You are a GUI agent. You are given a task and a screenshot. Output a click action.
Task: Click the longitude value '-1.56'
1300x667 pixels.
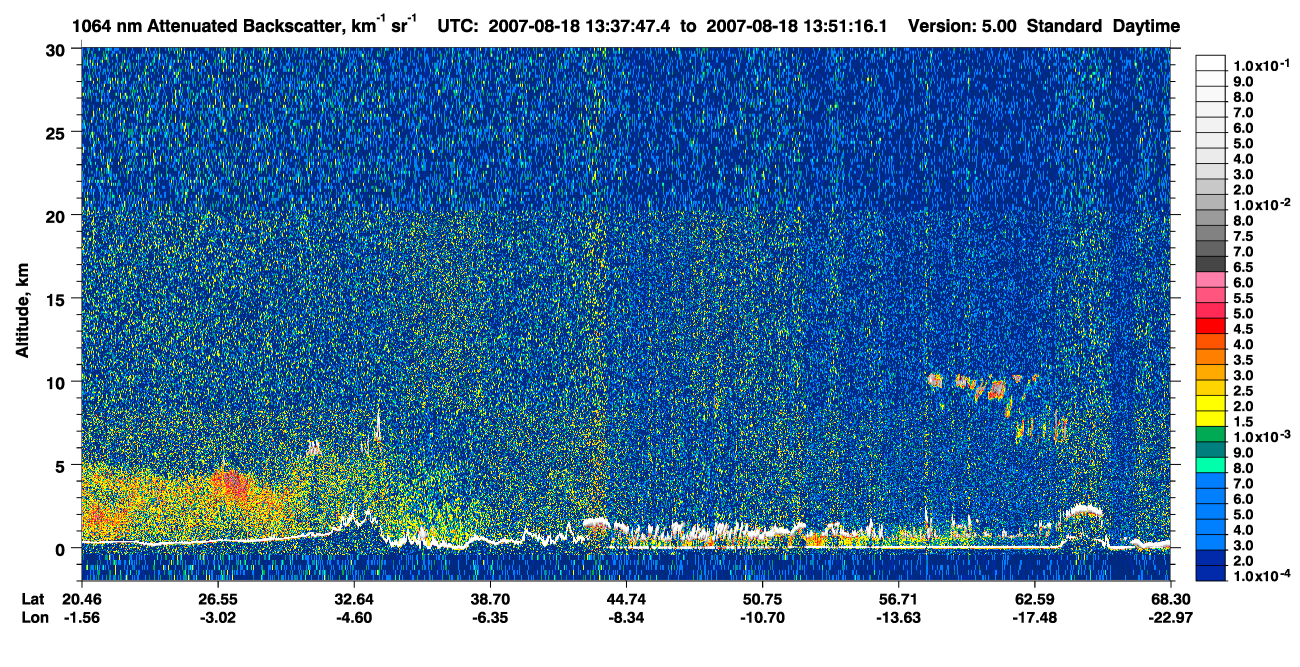(x=81, y=618)
